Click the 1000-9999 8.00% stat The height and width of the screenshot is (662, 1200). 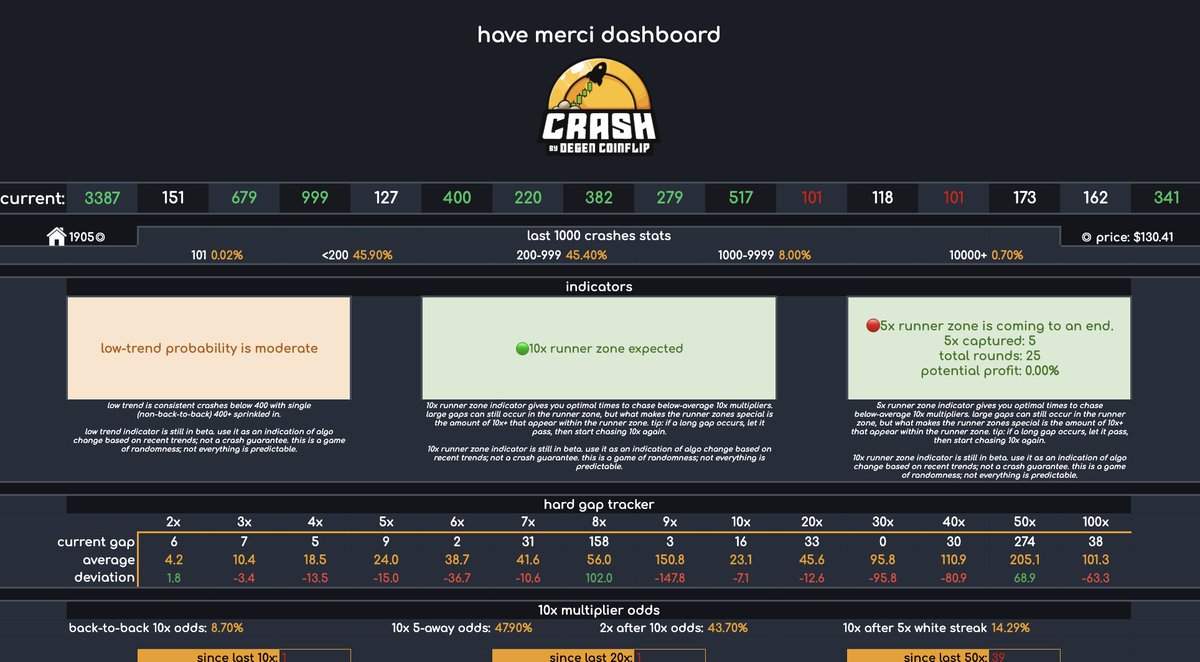coord(764,255)
